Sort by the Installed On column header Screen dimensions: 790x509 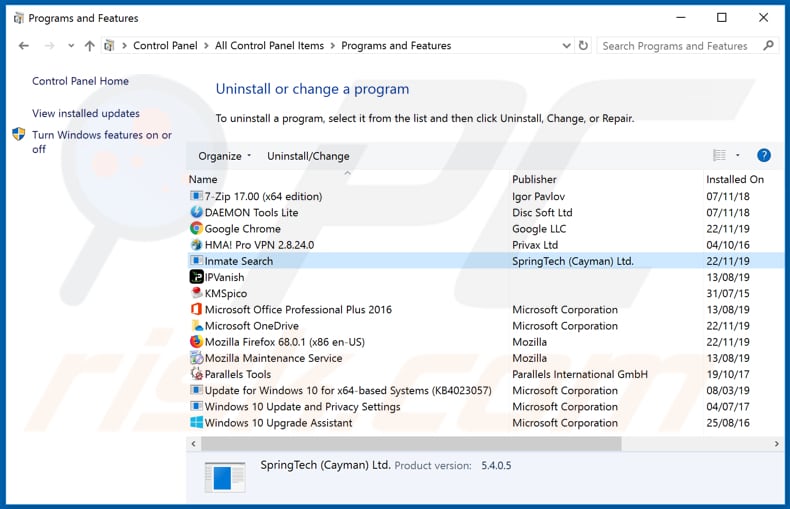735,179
